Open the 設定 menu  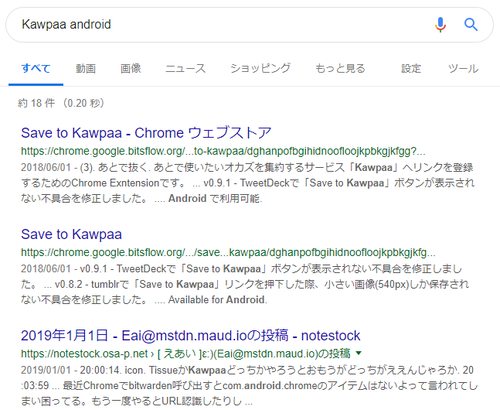click(x=411, y=69)
